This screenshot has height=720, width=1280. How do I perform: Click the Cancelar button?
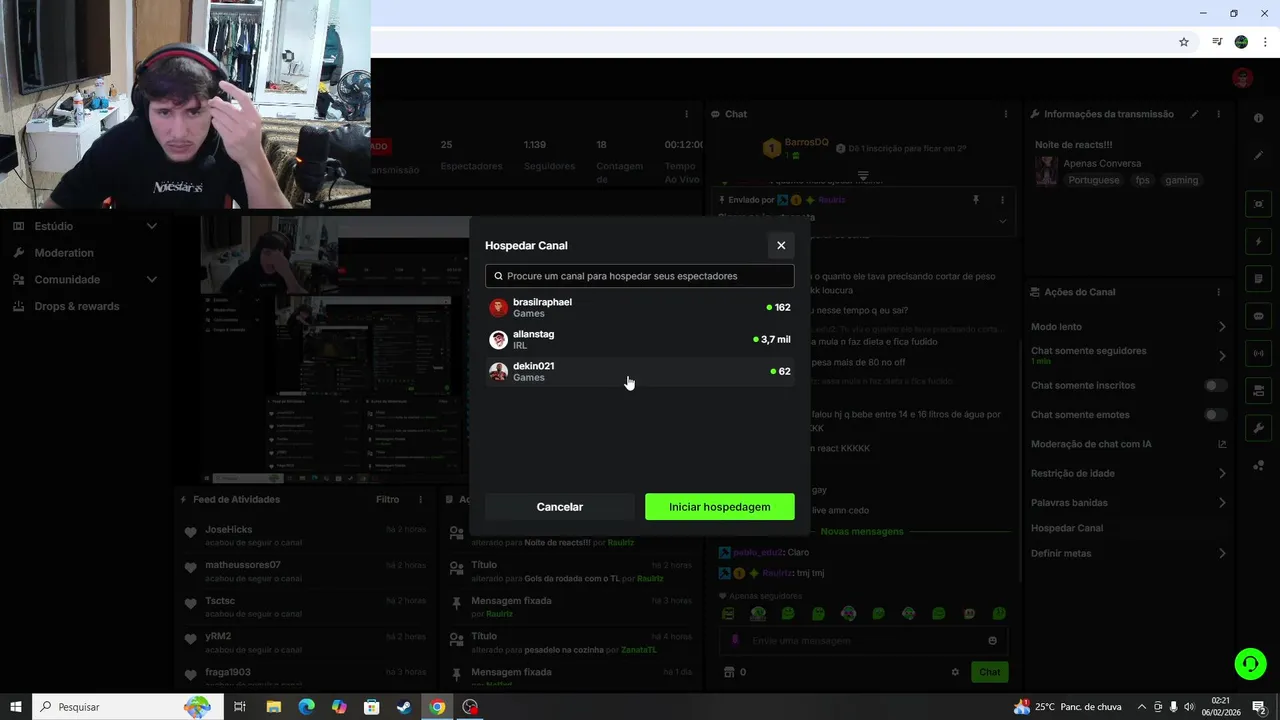[x=560, y=507]
